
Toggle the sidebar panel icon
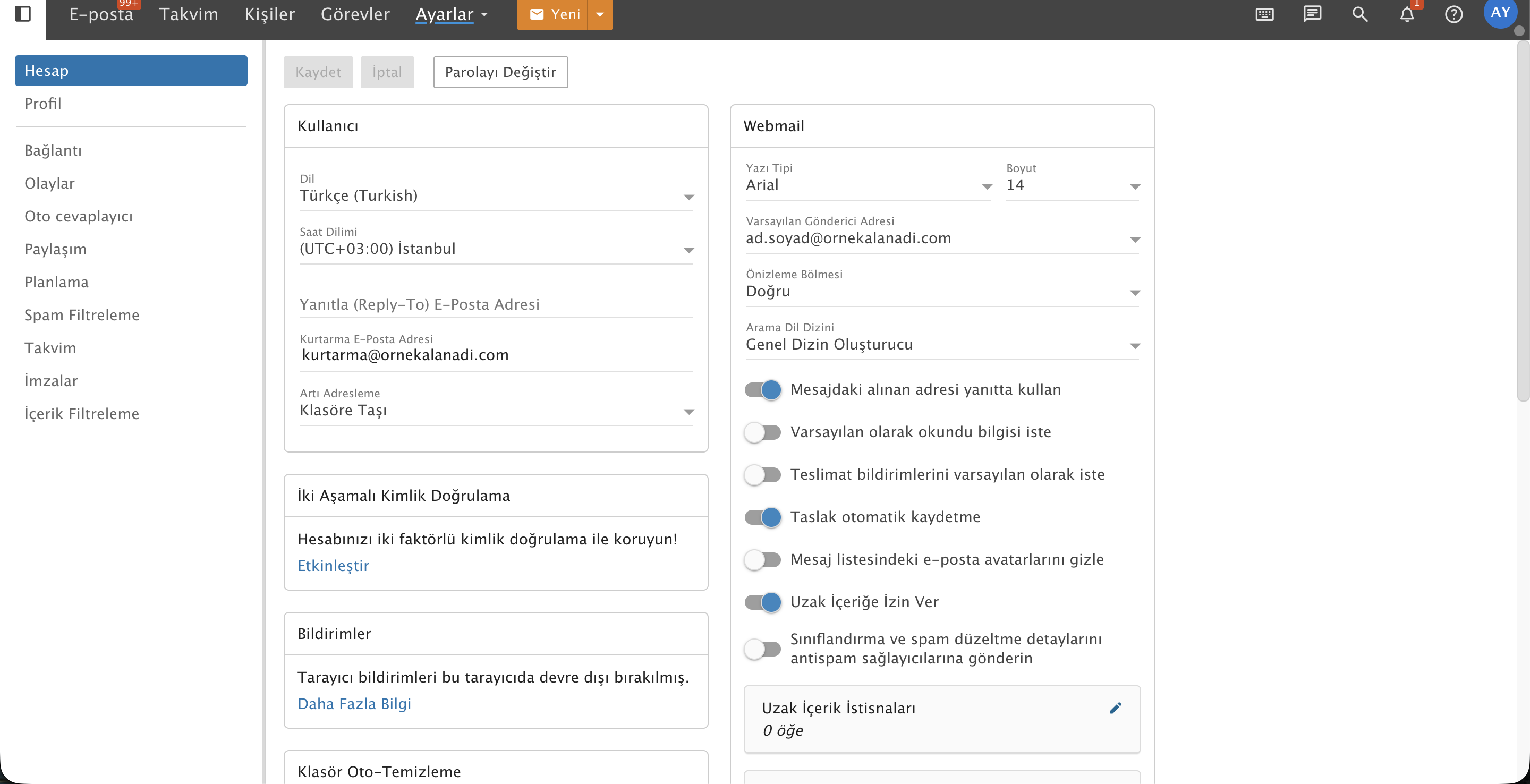tap(22, 14)
